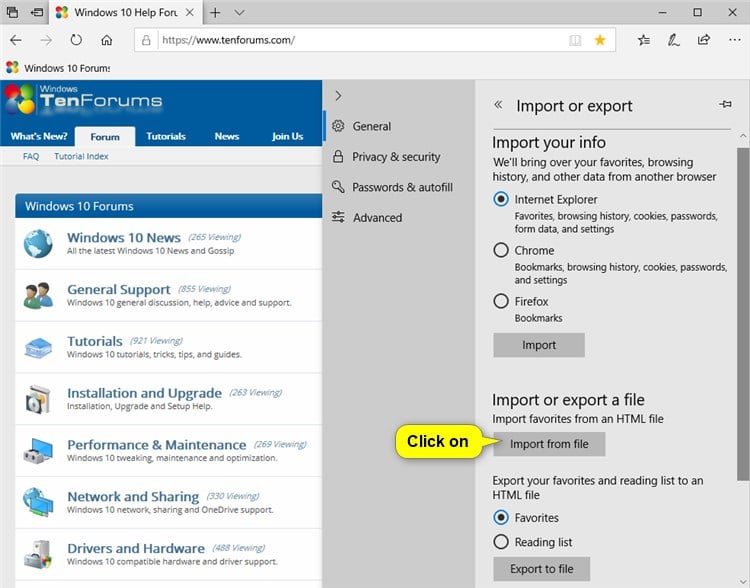The width and height of the screenshot is (750, 588).
Task: Select Internet Explorer radio button
Action: [x=501, y=199]
